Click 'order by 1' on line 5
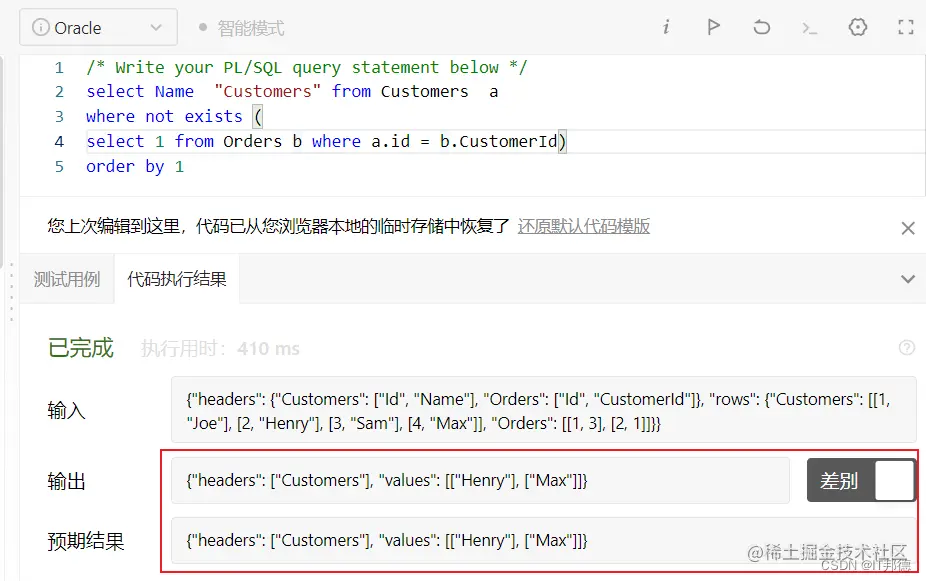This screenshot has height=581, width=926. tap(135, 167)
